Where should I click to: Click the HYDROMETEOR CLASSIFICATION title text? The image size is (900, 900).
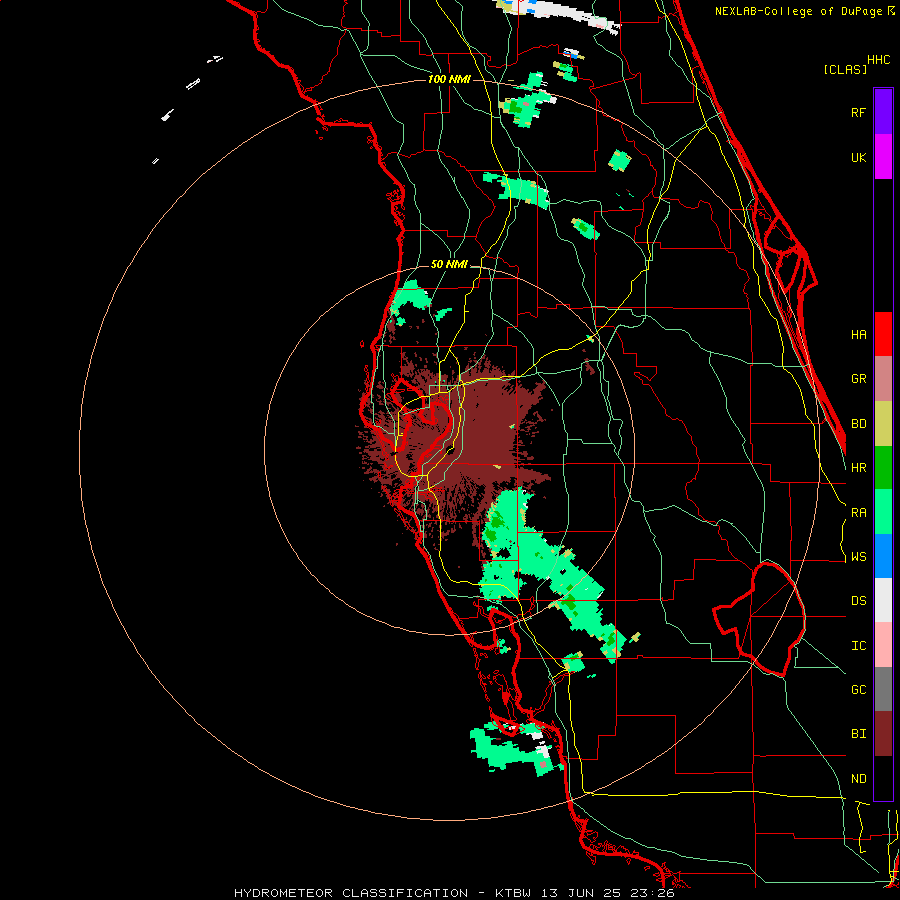351,893
